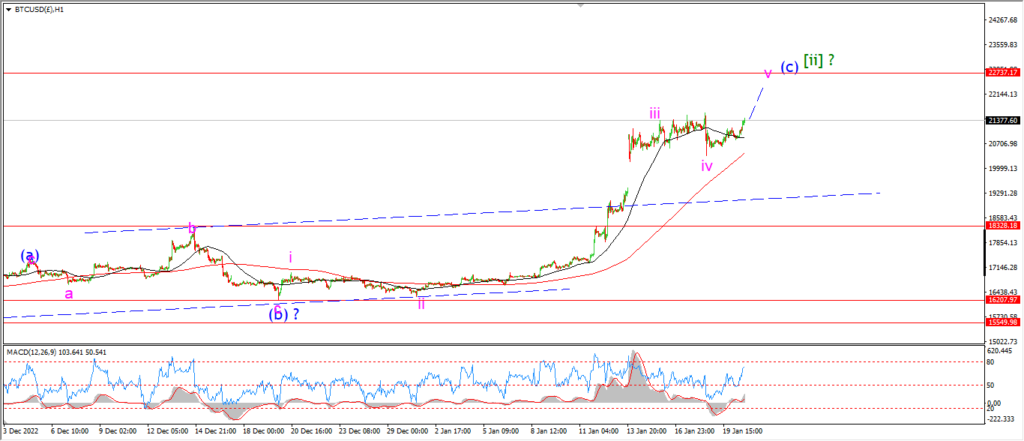Click the blue (b) ? wave label
This screenshot has height=441, width=1024.
[x=284, y=314]
